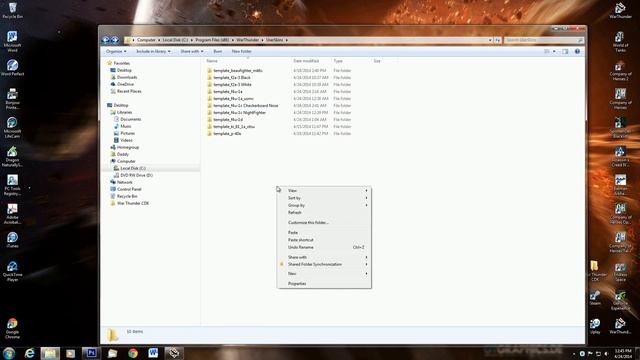
Task: Open Word from the taskbar
Action: 153,353
